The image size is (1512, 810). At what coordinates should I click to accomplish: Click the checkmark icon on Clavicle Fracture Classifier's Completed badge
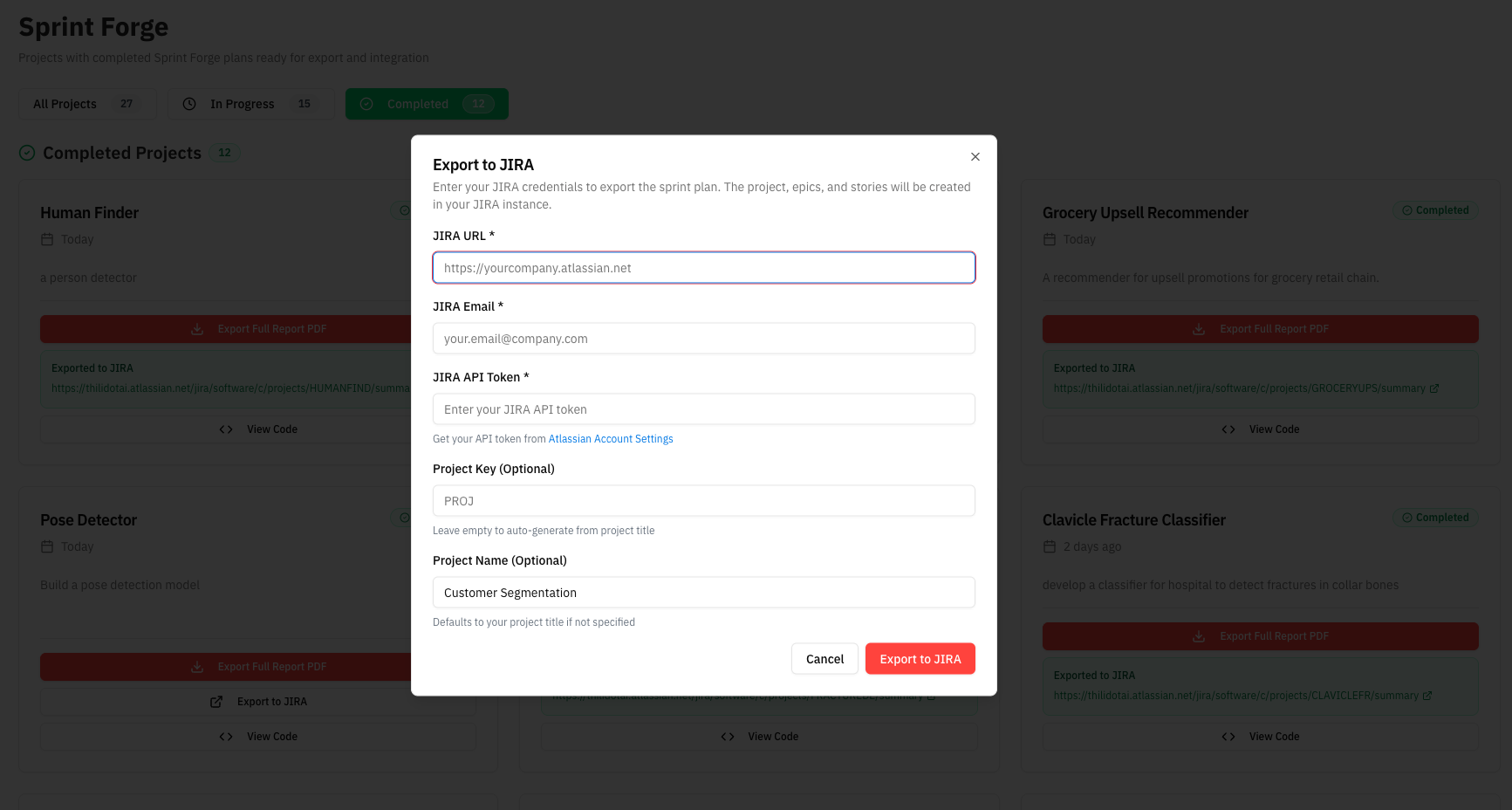(1406, 517)
